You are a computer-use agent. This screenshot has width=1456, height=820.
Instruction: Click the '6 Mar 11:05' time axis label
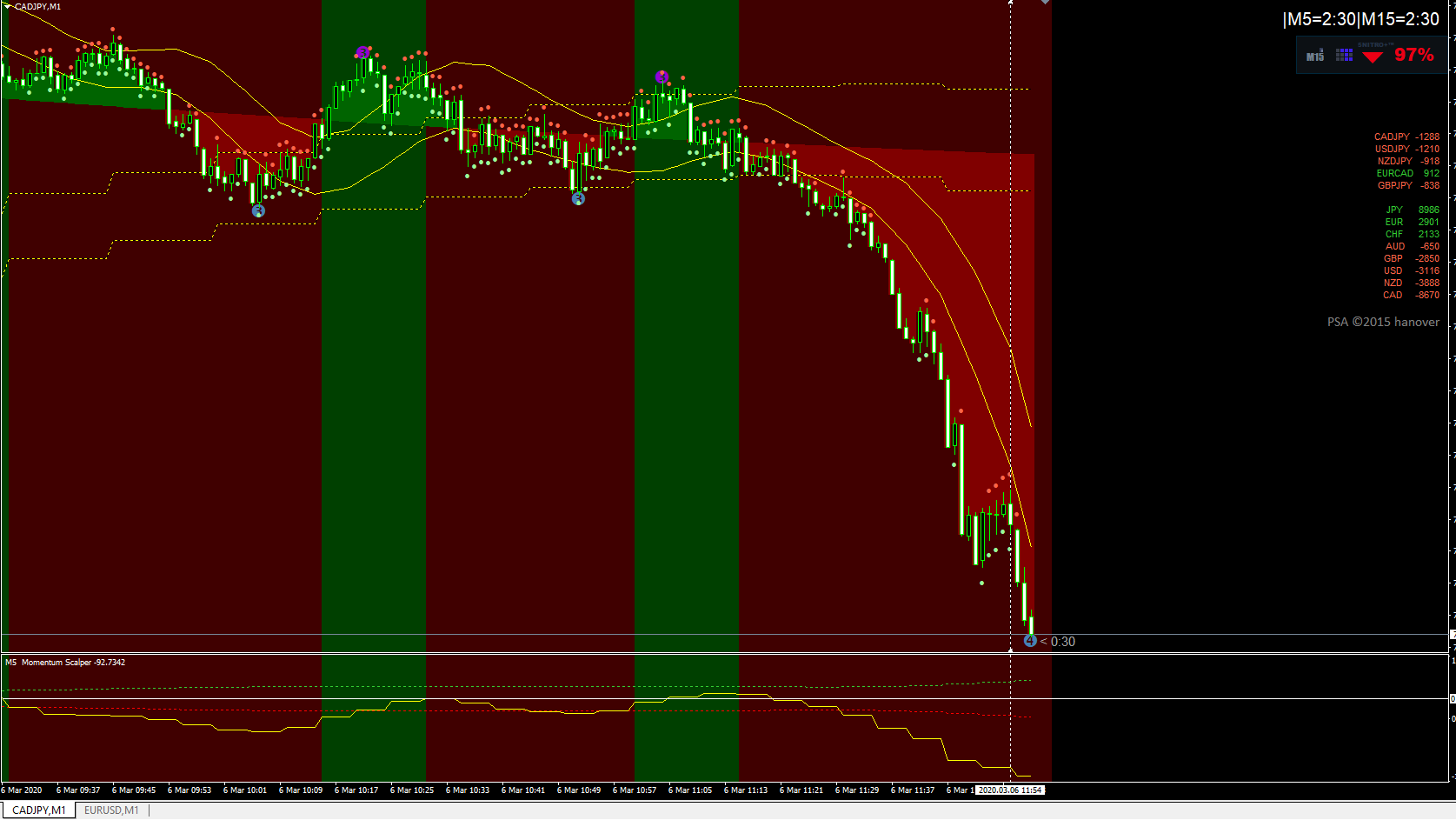[690, 790]
